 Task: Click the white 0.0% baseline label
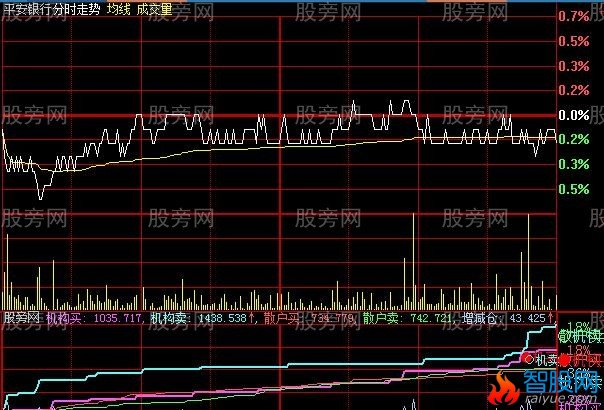(574, 115)
